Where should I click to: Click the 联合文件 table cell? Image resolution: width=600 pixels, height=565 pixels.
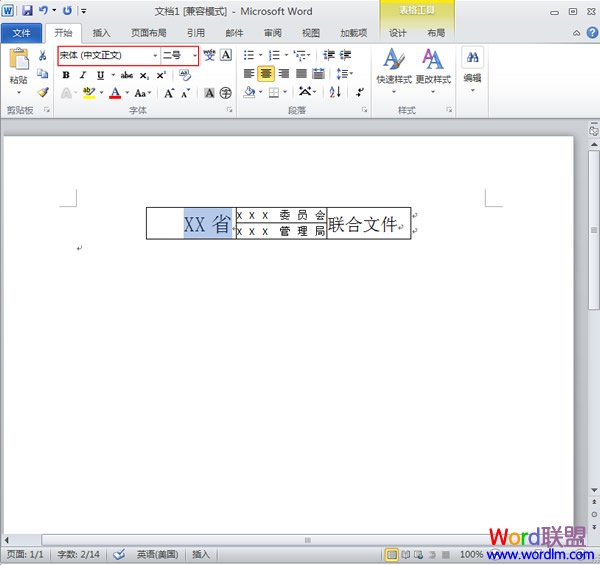point(368,223)
